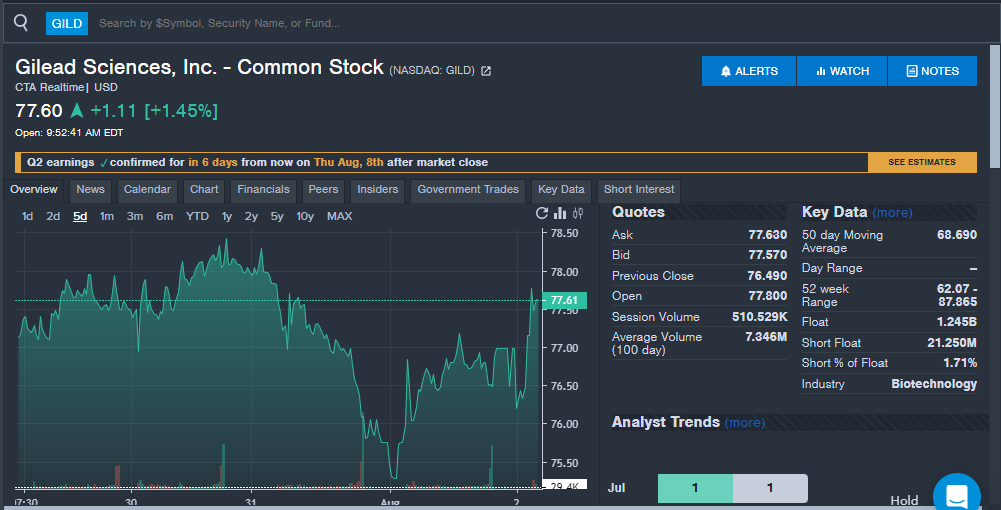Select the YTD chart range
Viewport: 1001px width, 510px height.
click(x=197, y=216)
